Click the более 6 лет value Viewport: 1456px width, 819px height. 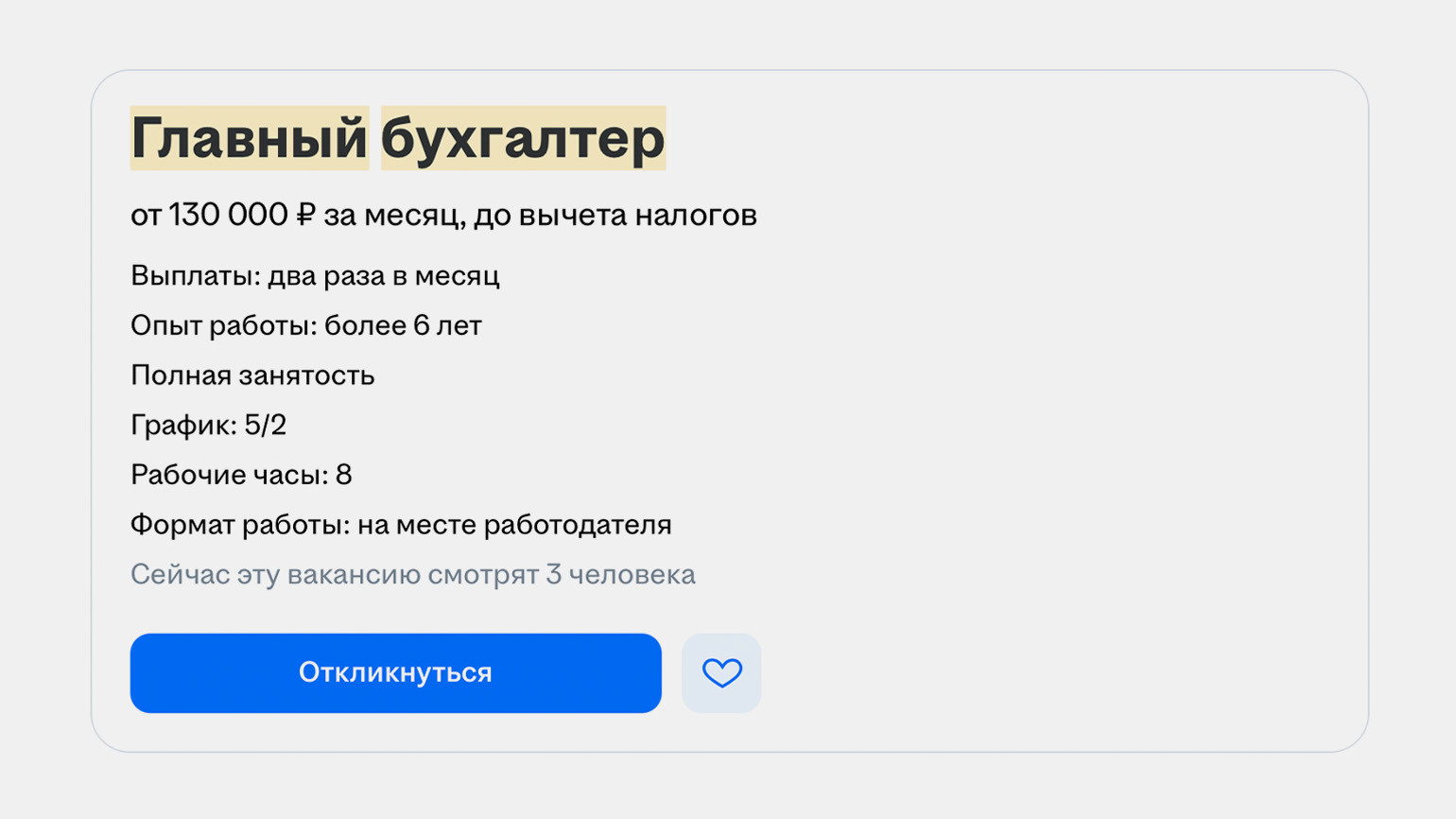403,326
